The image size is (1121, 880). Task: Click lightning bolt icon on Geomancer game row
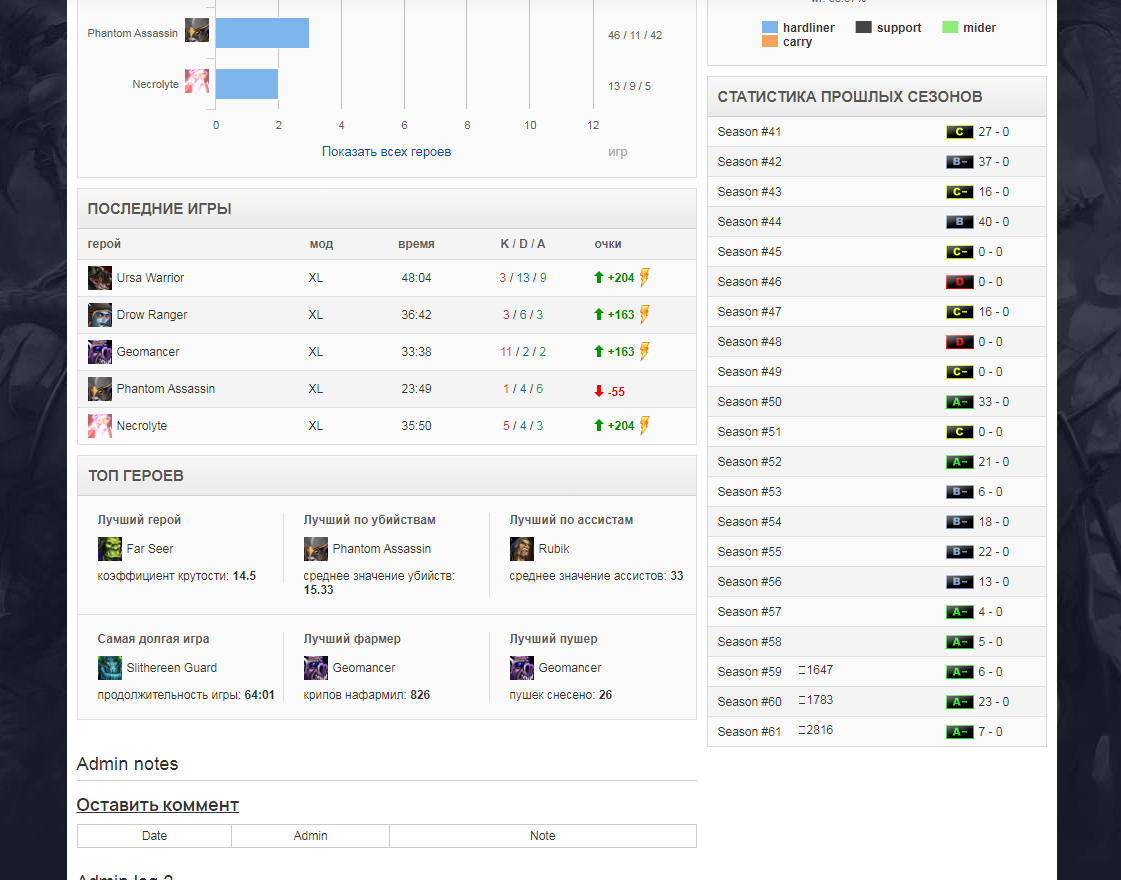tap(645, 352)
